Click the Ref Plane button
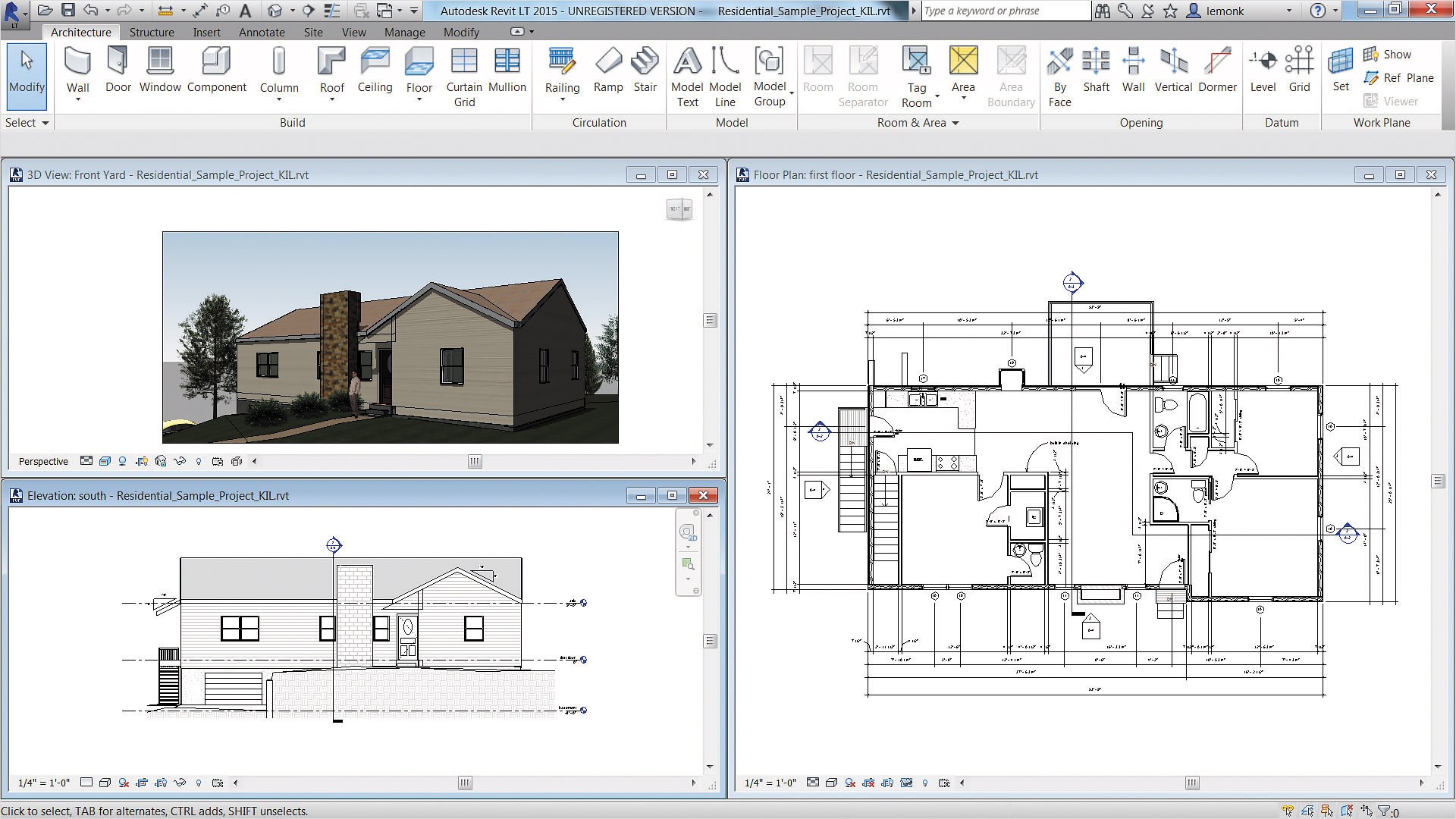This screenshot has height=819, width=1456. coord(1398,77)
